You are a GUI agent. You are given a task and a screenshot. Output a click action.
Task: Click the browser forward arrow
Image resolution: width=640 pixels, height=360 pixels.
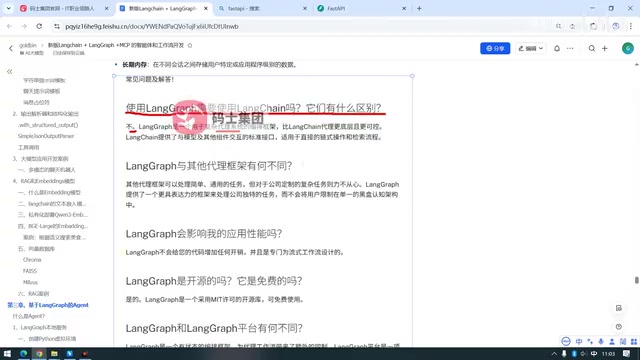pyautogui.click(x=24, y=26)
